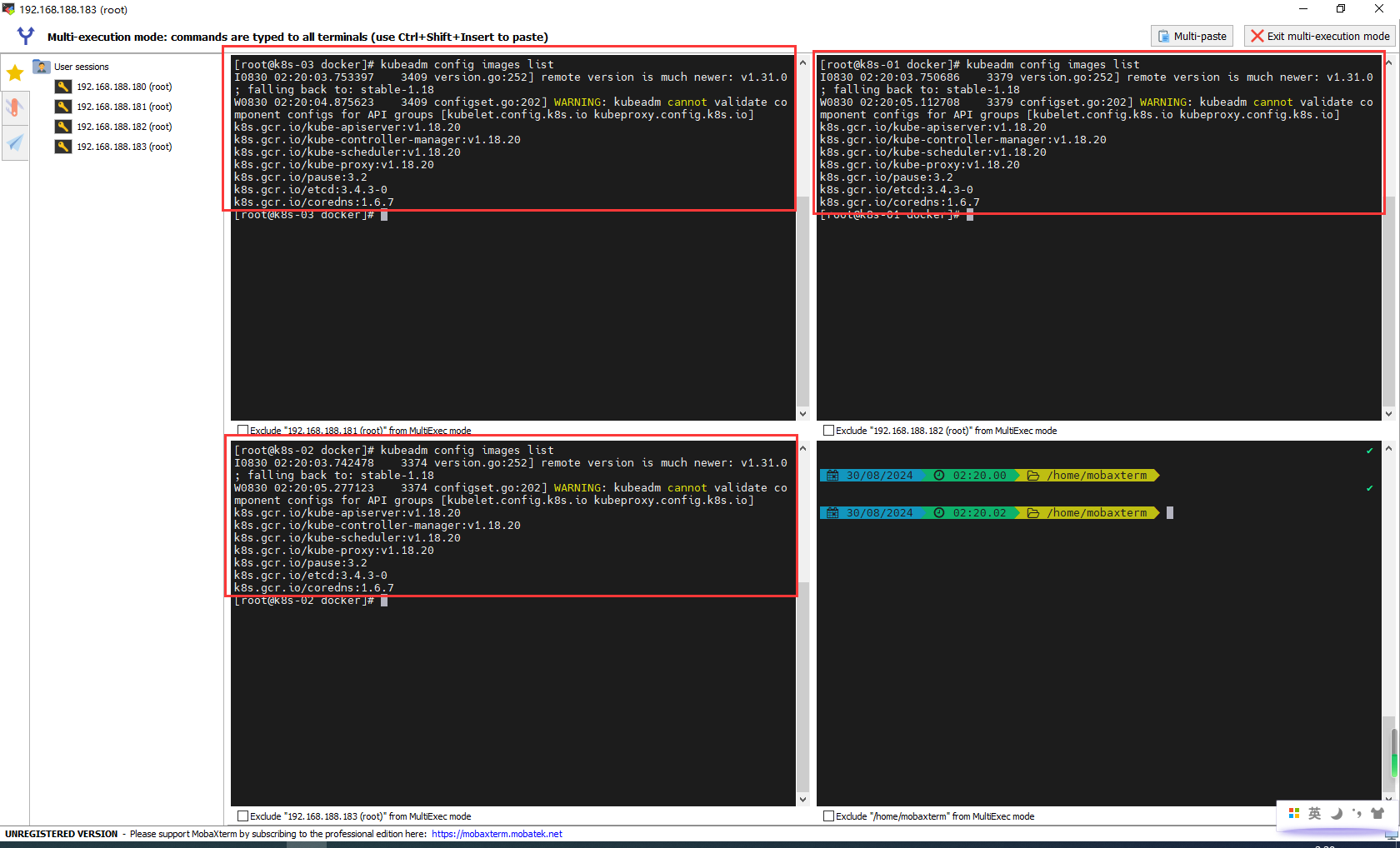Click scroll-up arrow of k8s-02 terminal
1400x848 pixels.
point(802,448)
